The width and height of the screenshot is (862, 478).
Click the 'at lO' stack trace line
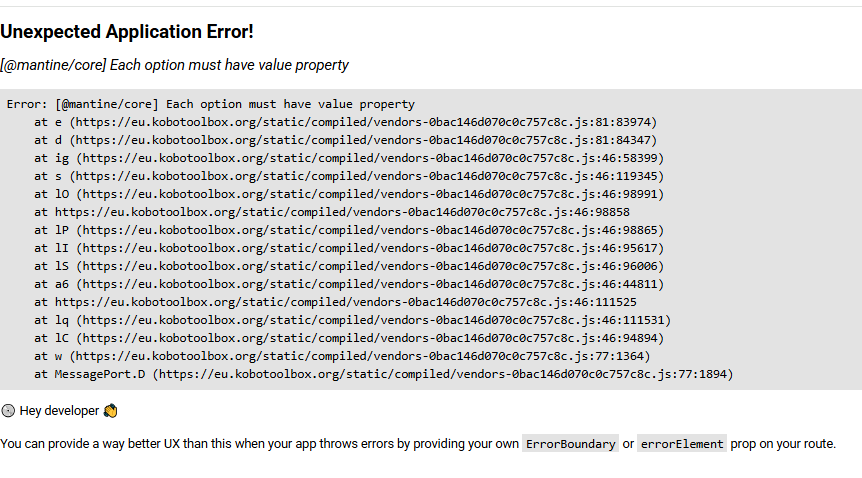(349, 194)
